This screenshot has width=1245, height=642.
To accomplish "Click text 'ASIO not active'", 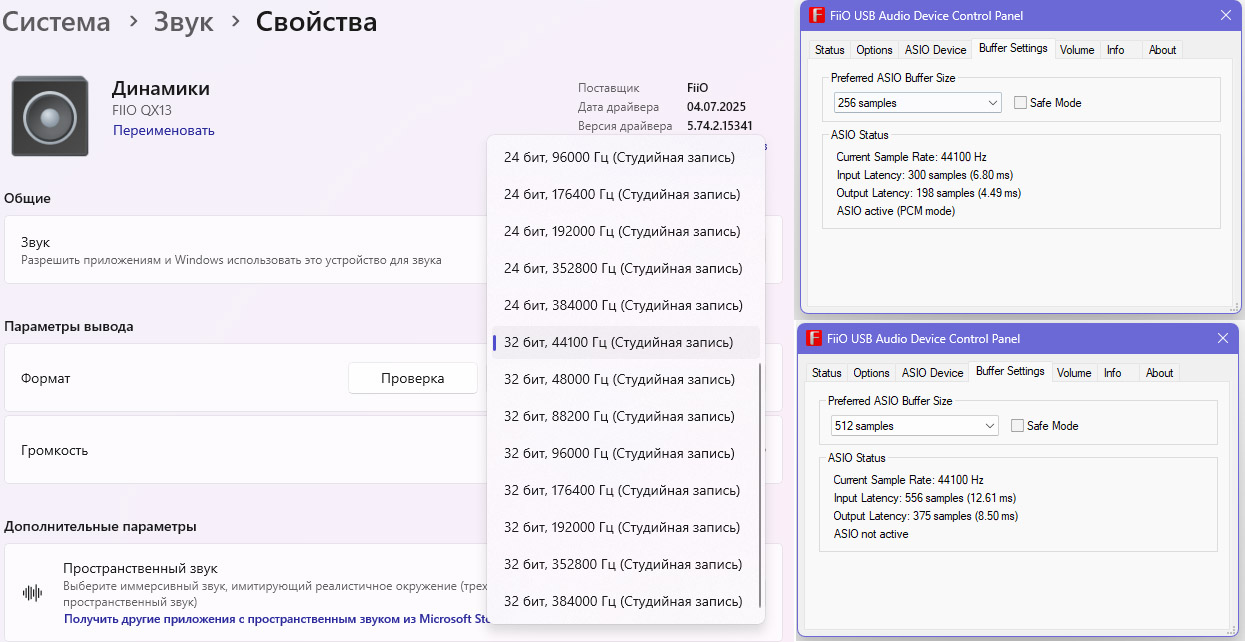I will click(x=871, y=534).
